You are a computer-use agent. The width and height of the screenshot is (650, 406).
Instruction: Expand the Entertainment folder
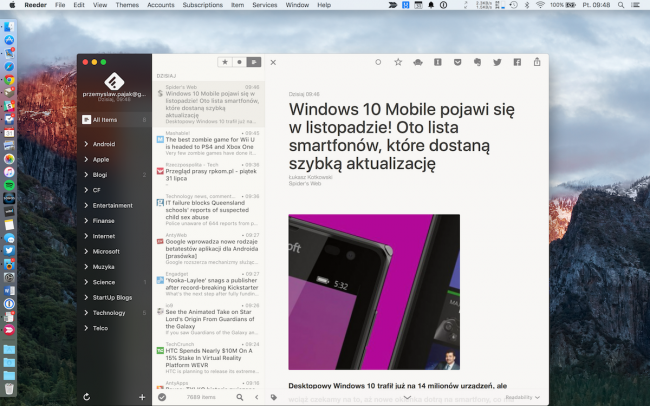pos(86,205)
